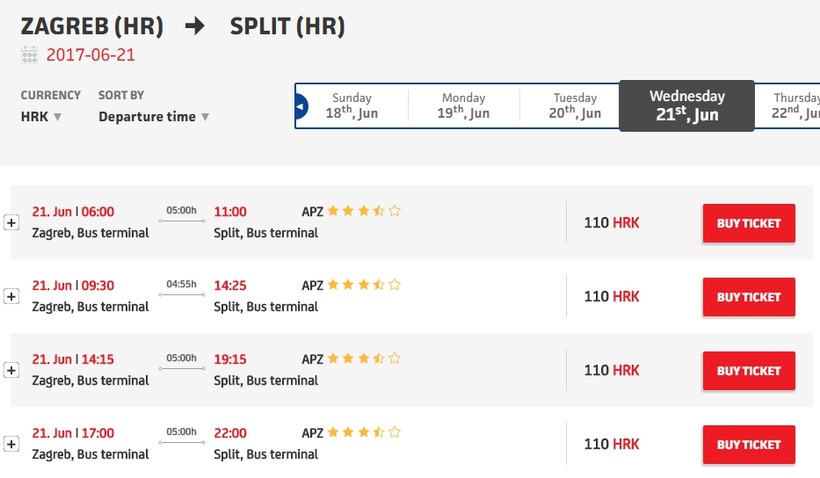Click star rating of the 17:00 departure
Screen dimensions: 820x478
(364, 432)
